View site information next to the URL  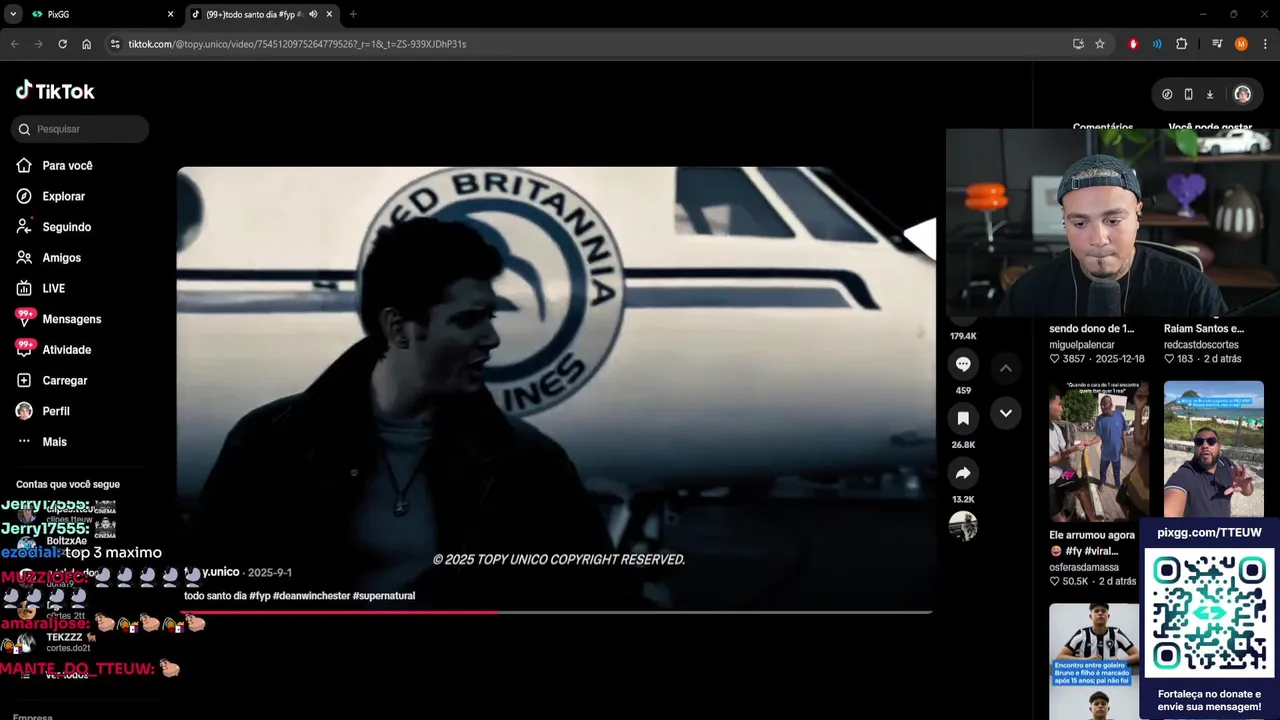coord(115,44)
